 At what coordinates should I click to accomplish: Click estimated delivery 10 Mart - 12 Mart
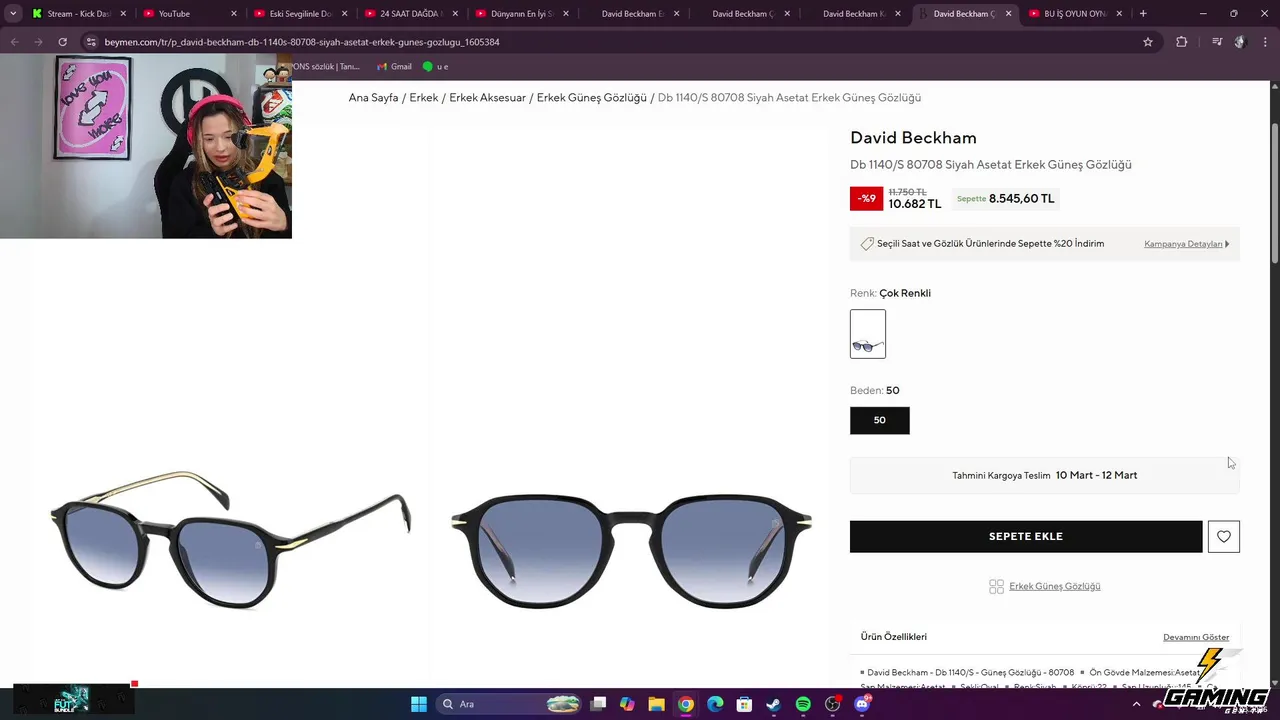(x=1096, y=475)
